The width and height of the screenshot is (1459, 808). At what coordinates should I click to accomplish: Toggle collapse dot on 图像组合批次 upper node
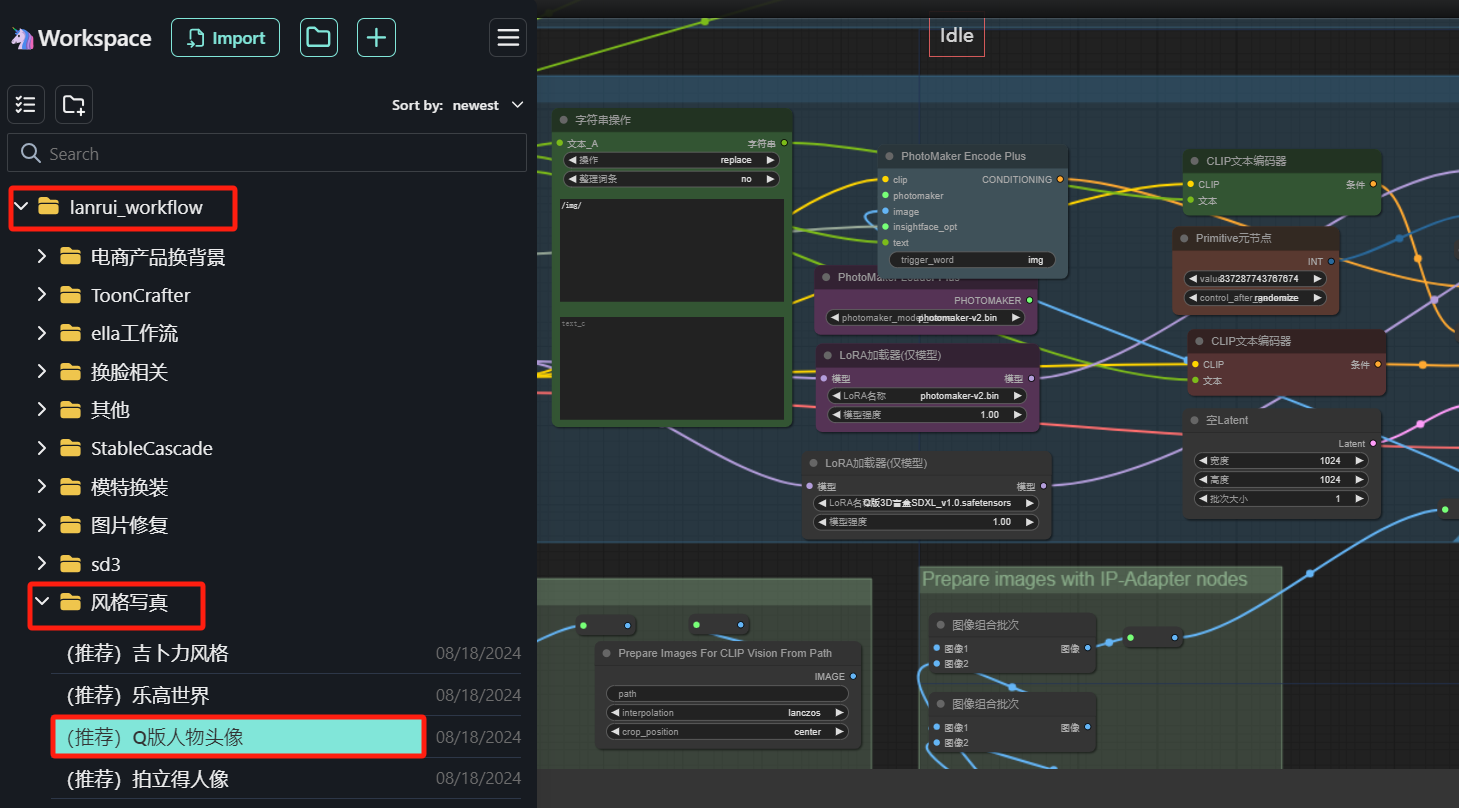pos(940,625)
